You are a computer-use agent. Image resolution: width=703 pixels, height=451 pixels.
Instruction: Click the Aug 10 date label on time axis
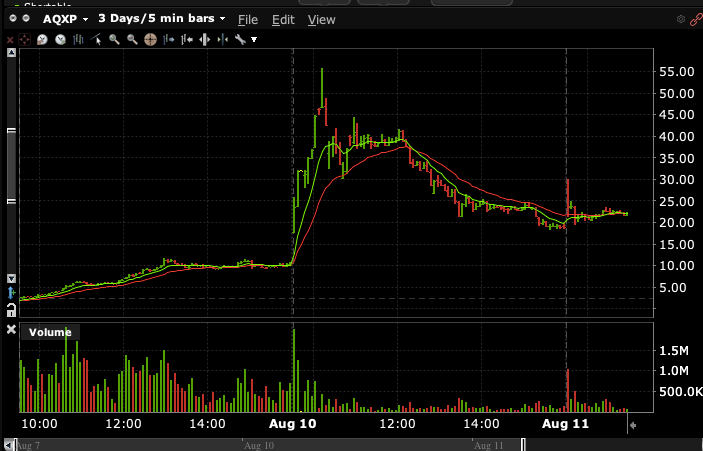tap(293, 424)
